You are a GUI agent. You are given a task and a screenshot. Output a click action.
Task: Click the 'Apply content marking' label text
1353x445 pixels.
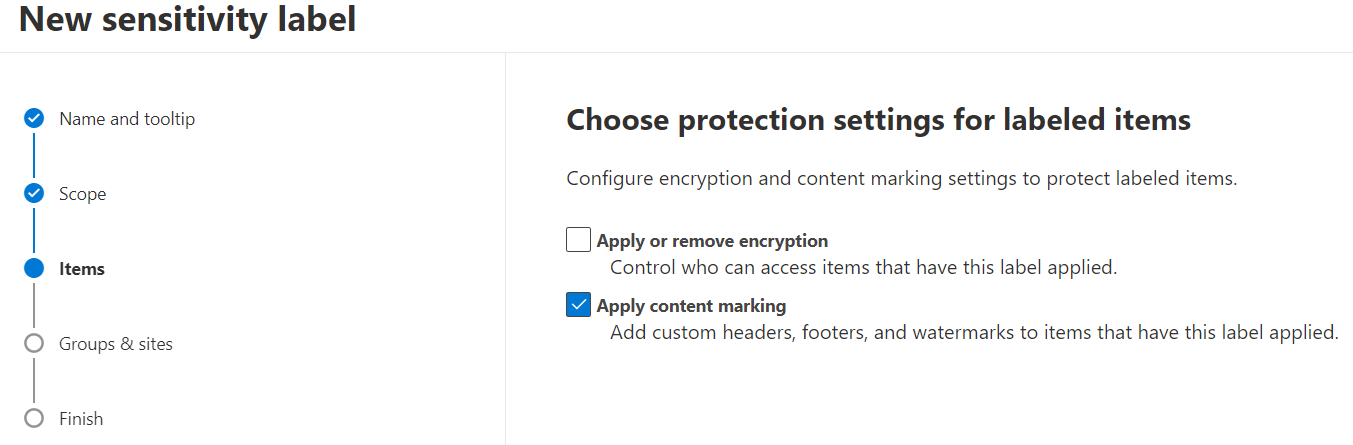tap(691, 306)
